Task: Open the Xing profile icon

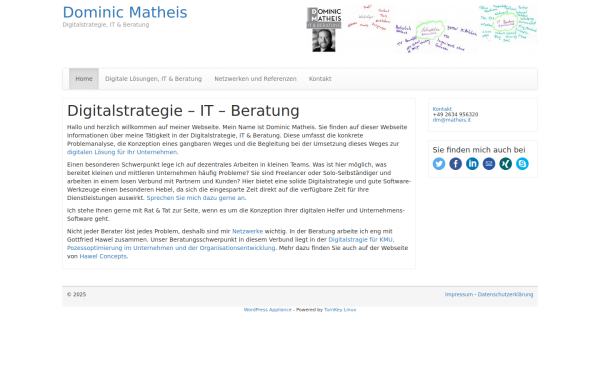Action: point(505,164)
